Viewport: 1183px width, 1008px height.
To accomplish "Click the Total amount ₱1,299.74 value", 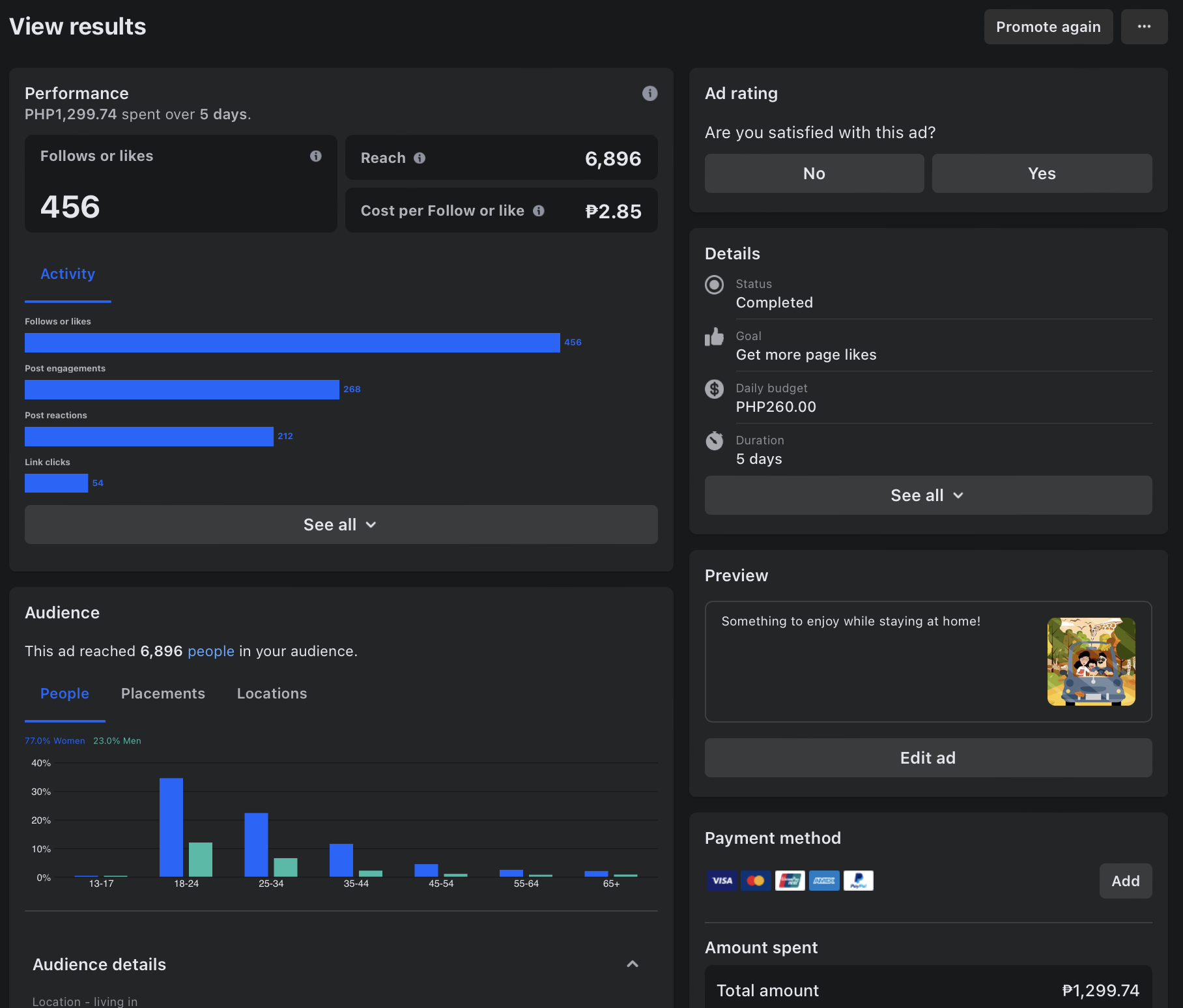I will click(1101, 990).
